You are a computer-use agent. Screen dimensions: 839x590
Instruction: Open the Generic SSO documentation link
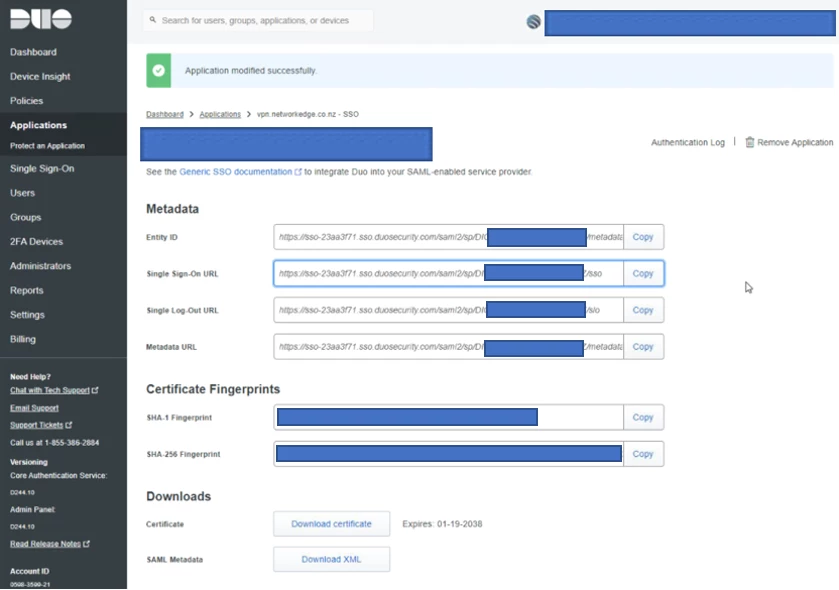(x=235, y=172)
